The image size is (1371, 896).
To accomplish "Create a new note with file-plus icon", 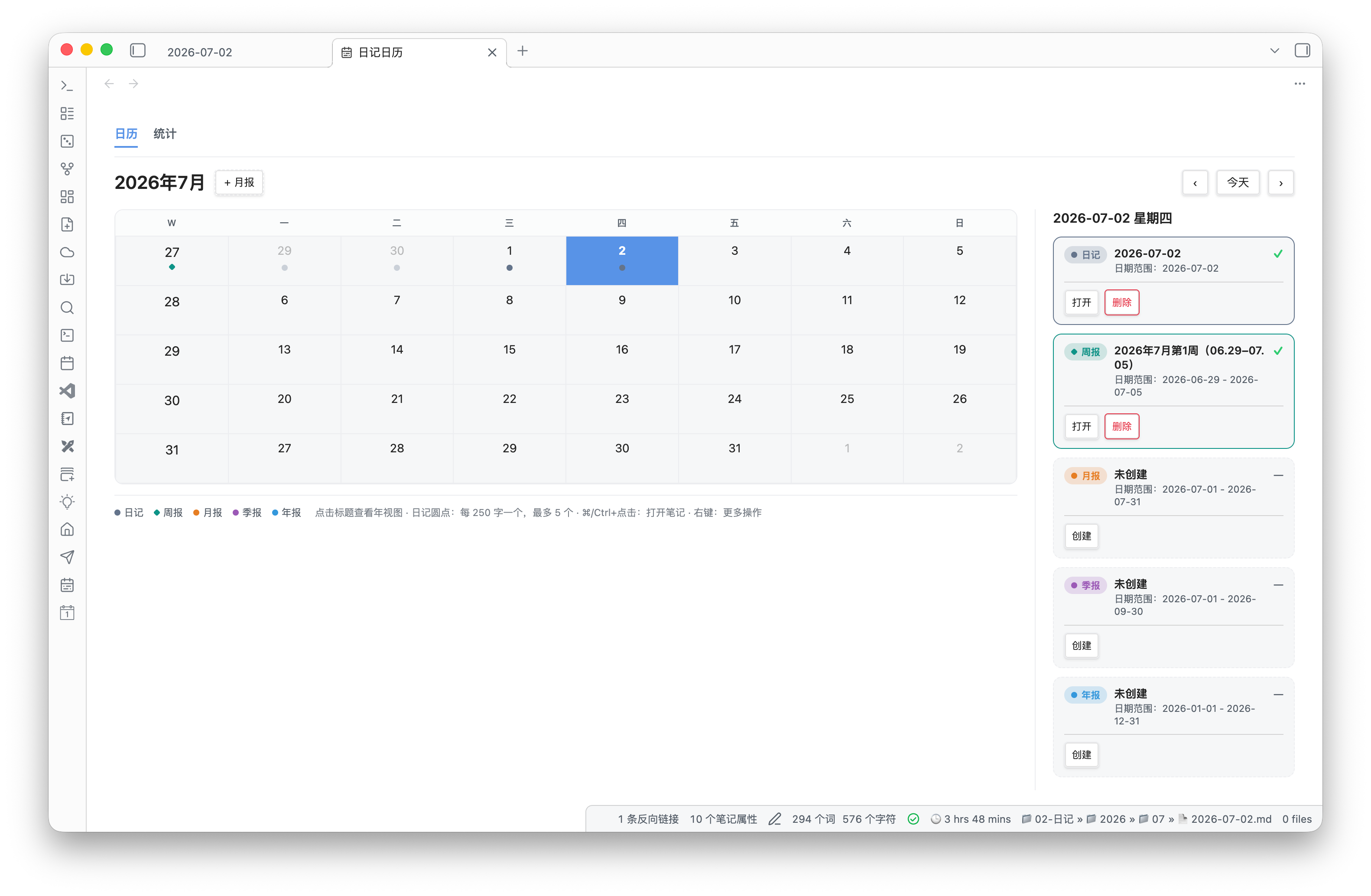I will tap(67, 224).
